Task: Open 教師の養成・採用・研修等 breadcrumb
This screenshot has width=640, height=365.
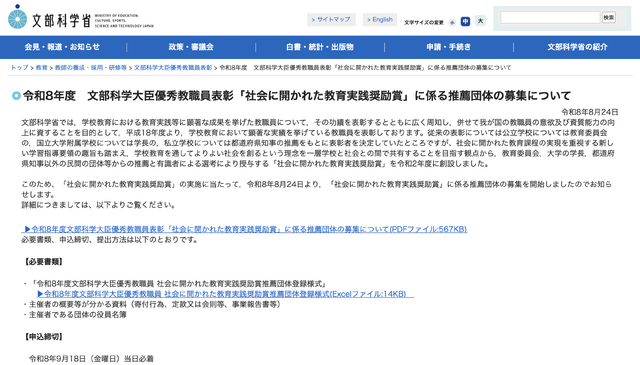Action: point(91,68)
